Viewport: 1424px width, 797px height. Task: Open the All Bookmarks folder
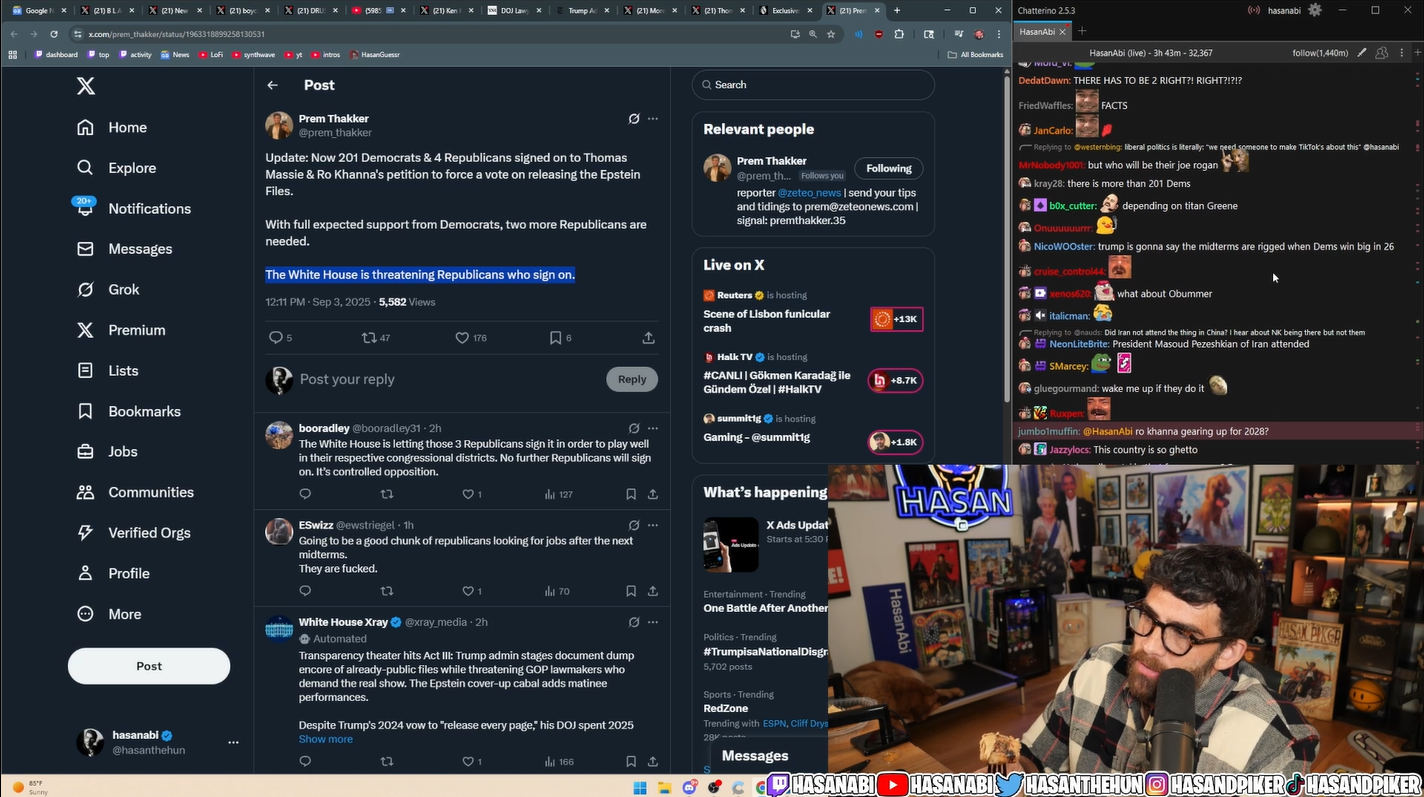(x=975, y=55)
